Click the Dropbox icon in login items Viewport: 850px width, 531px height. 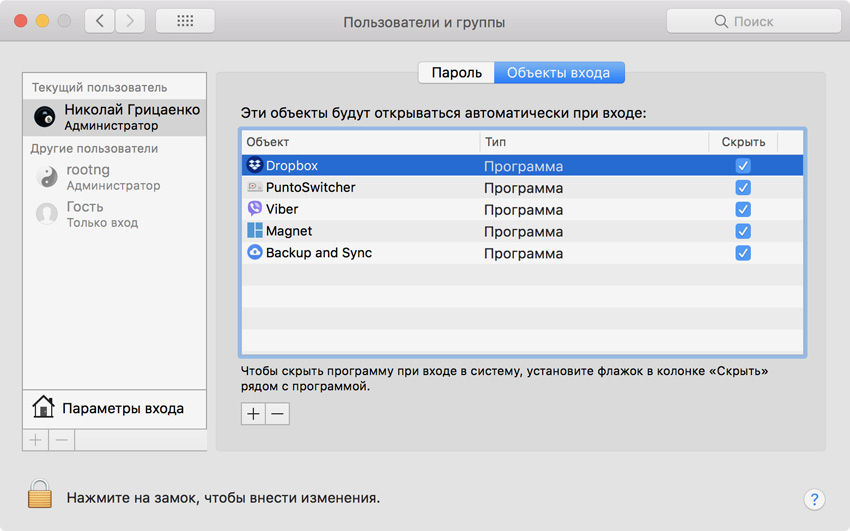[255, 165]
